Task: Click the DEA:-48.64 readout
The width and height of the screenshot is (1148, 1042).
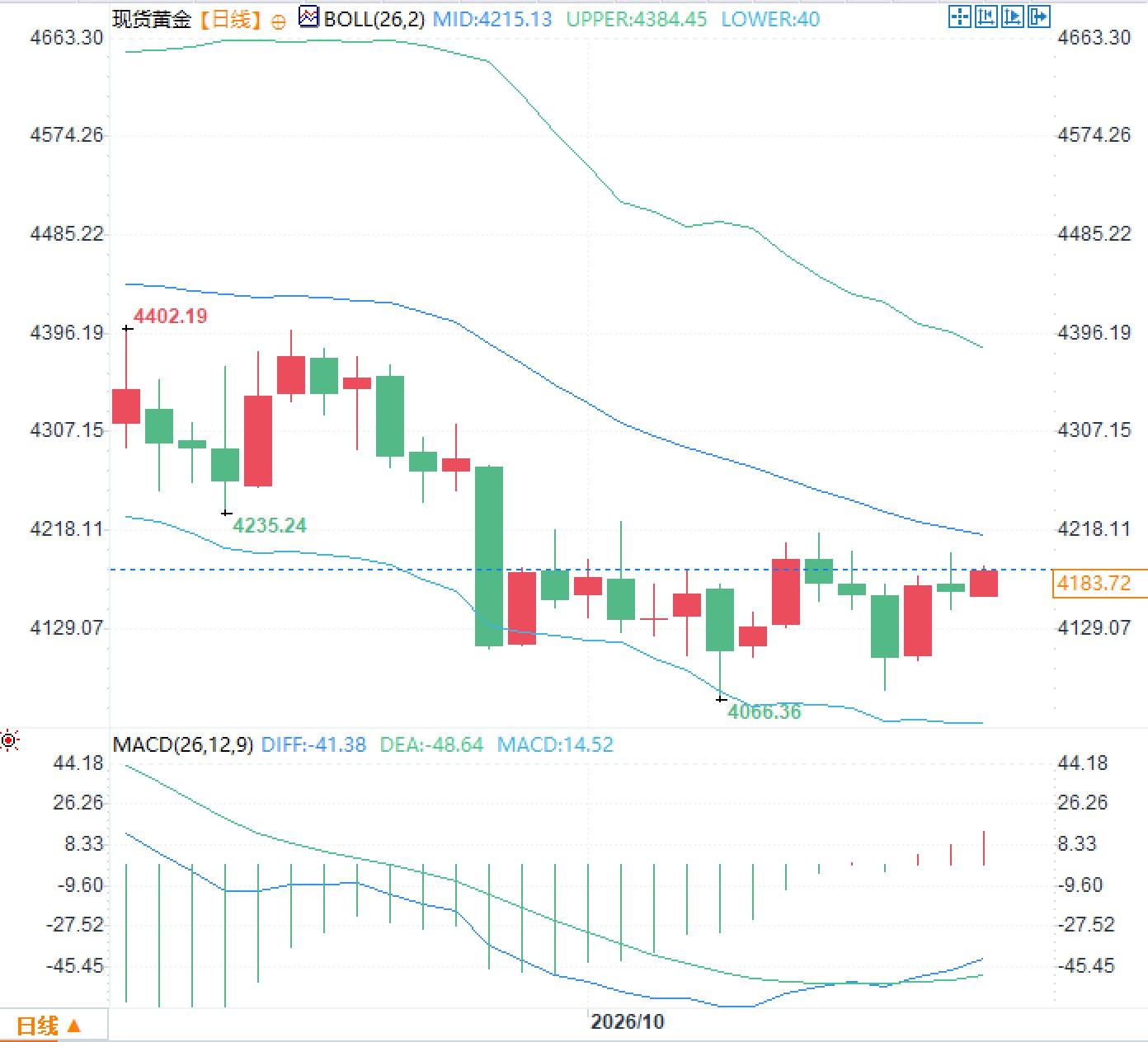Action: (x=431, y=745)
